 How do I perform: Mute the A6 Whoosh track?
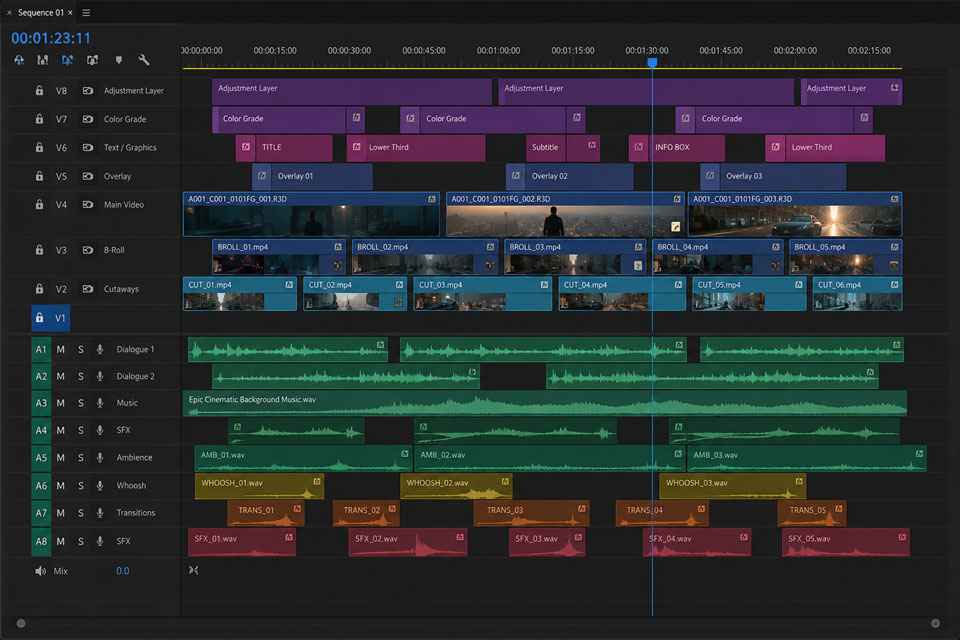[61, 486]
